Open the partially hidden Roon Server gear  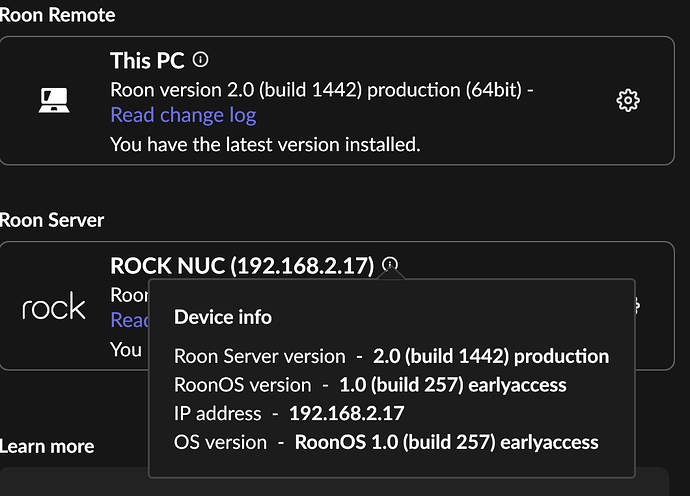pyautogui.click(x=637, y=305)
